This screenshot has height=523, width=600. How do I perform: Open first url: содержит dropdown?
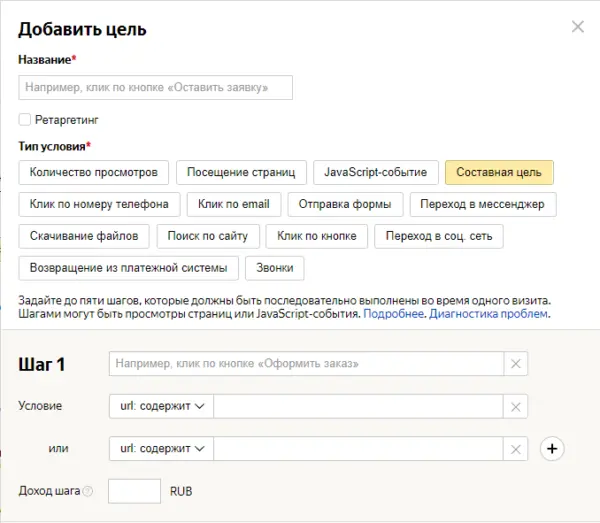tap(161, 406)
